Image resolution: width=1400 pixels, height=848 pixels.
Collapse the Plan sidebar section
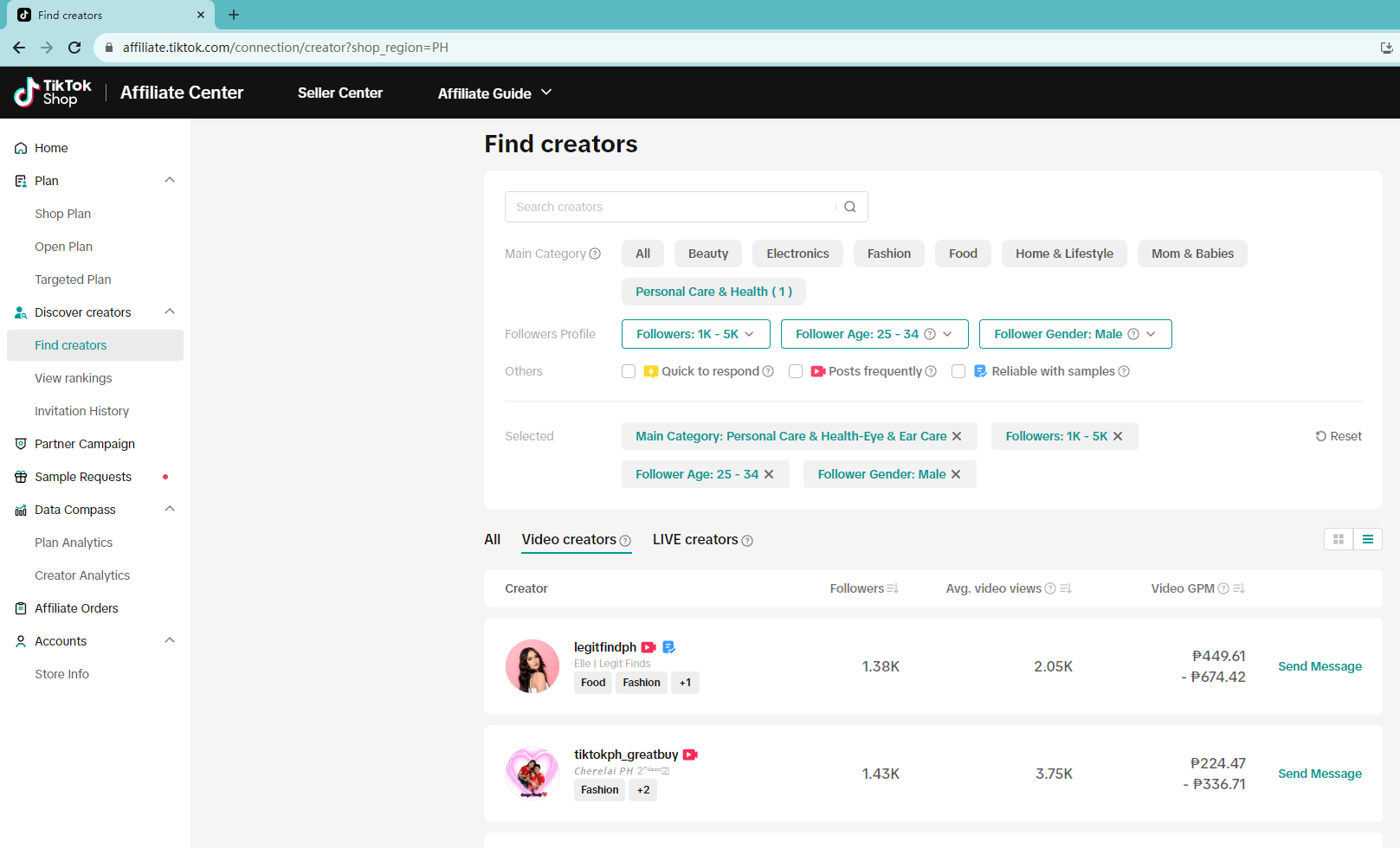(170, 180)
